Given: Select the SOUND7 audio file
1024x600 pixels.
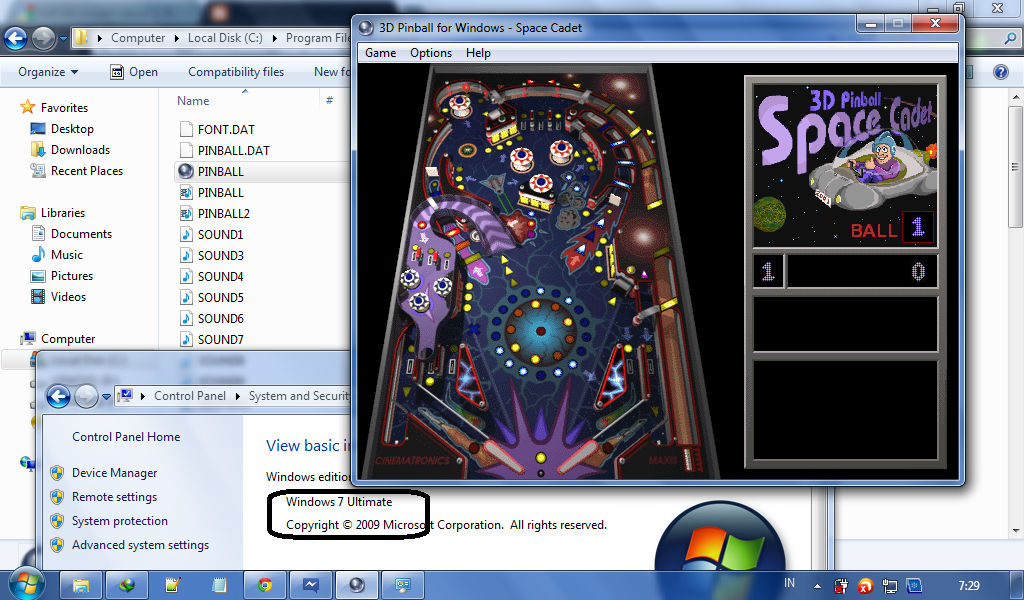Looking at the screenshot, I should point(220,339).
